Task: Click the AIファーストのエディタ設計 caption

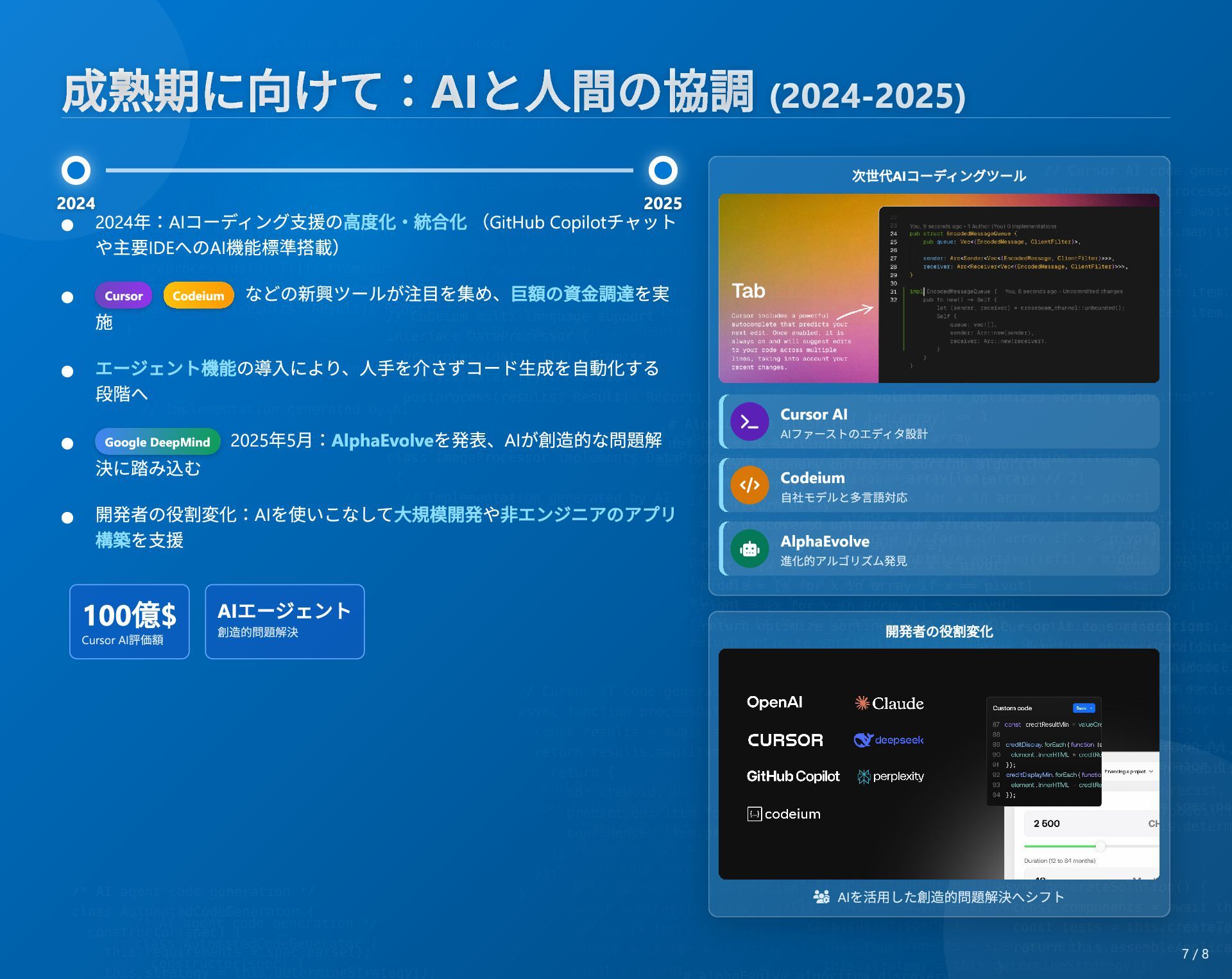Action: point(854,434)
